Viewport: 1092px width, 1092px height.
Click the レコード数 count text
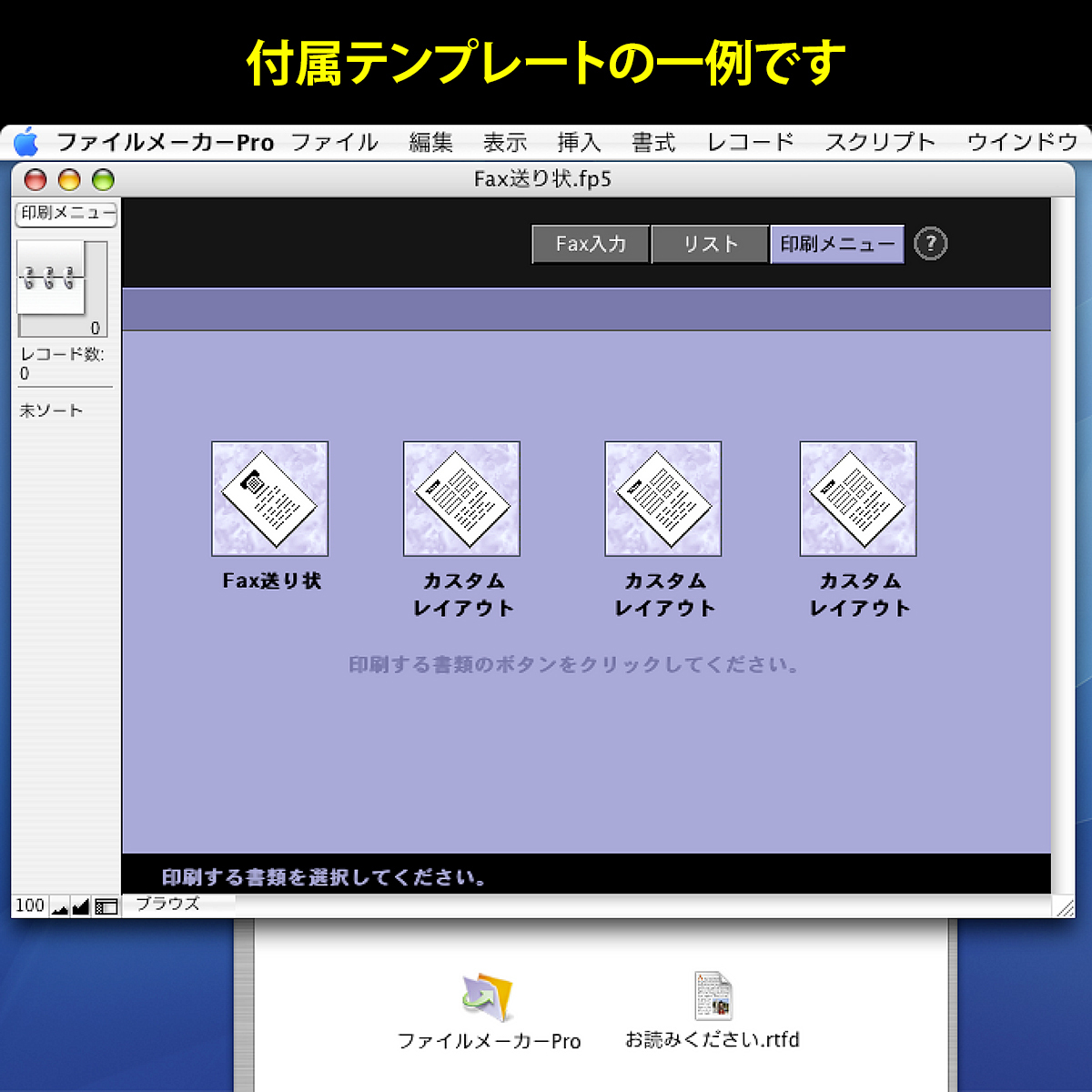(x=63, y=363)
